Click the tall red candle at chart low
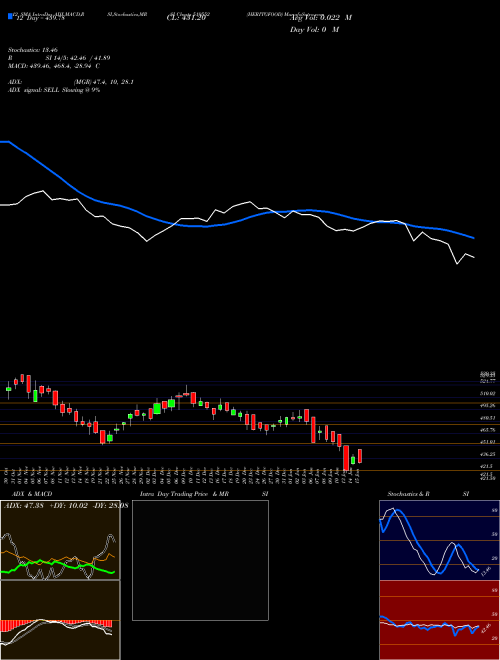 coord(346,458)
